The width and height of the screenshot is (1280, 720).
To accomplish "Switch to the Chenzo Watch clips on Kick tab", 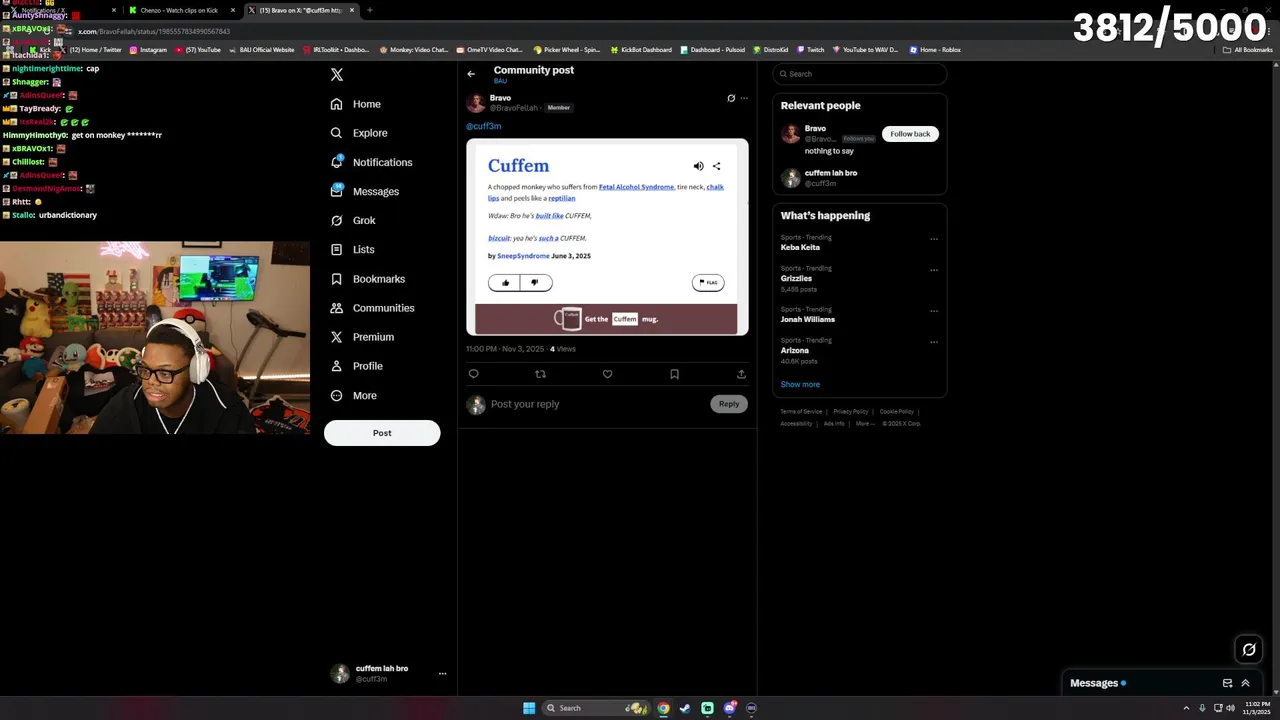I will 179,10.
